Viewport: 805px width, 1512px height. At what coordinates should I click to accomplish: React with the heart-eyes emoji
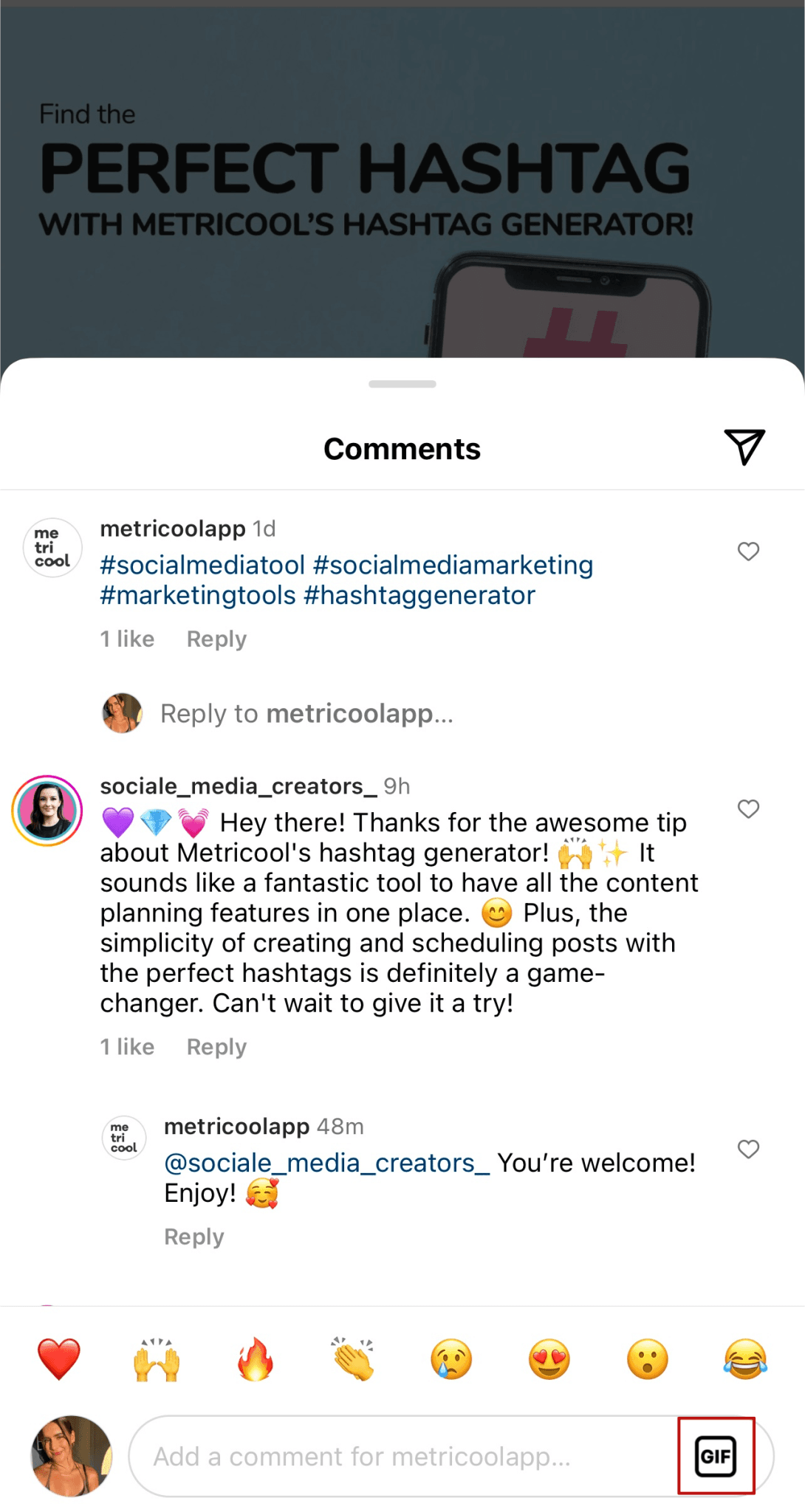coord(548,1360)
